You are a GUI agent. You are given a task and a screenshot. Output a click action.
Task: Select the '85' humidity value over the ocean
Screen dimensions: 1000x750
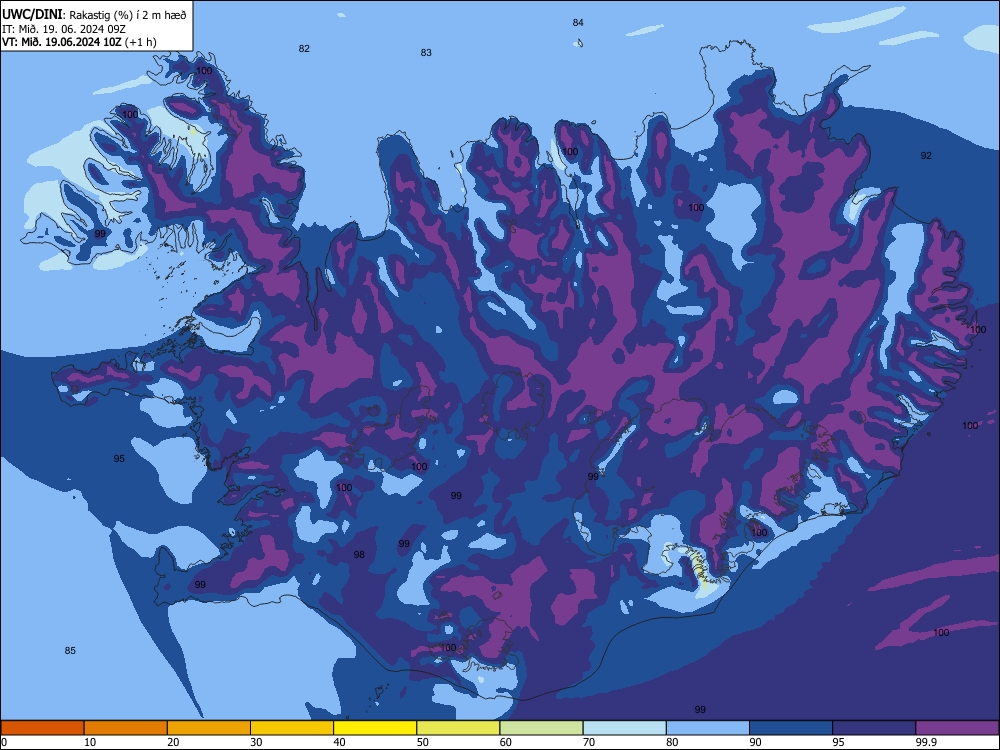70,651
